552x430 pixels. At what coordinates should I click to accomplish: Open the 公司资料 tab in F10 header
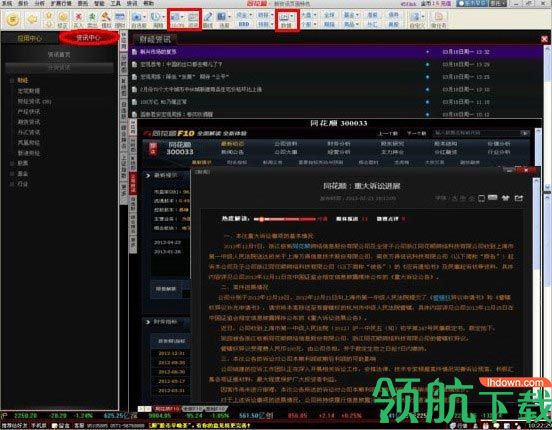[286, 144]
